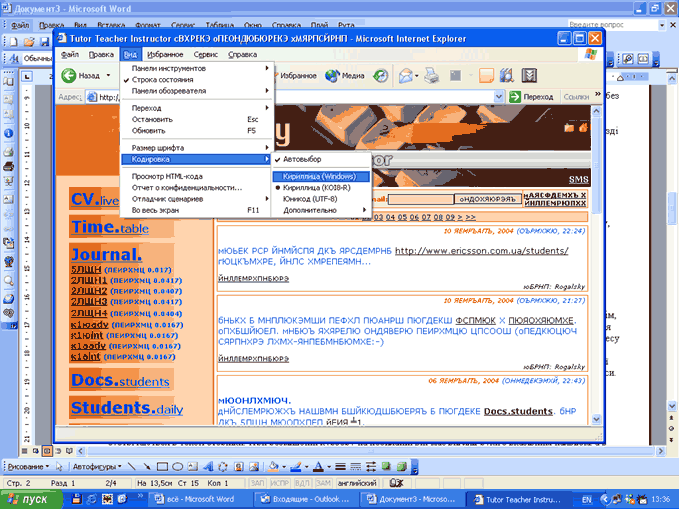Click into the email input field

[x=421, y=199]
